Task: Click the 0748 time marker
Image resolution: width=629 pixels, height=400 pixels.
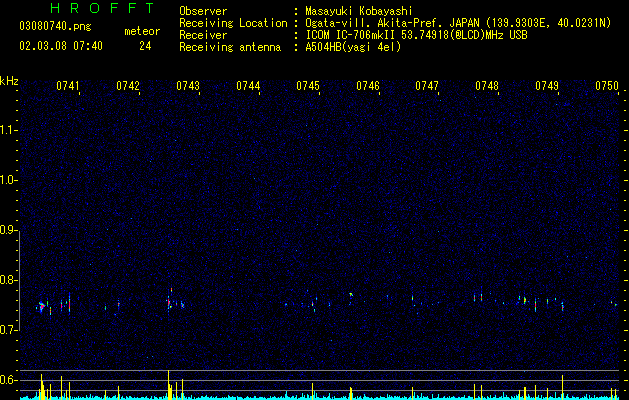Action: (487, 86)
